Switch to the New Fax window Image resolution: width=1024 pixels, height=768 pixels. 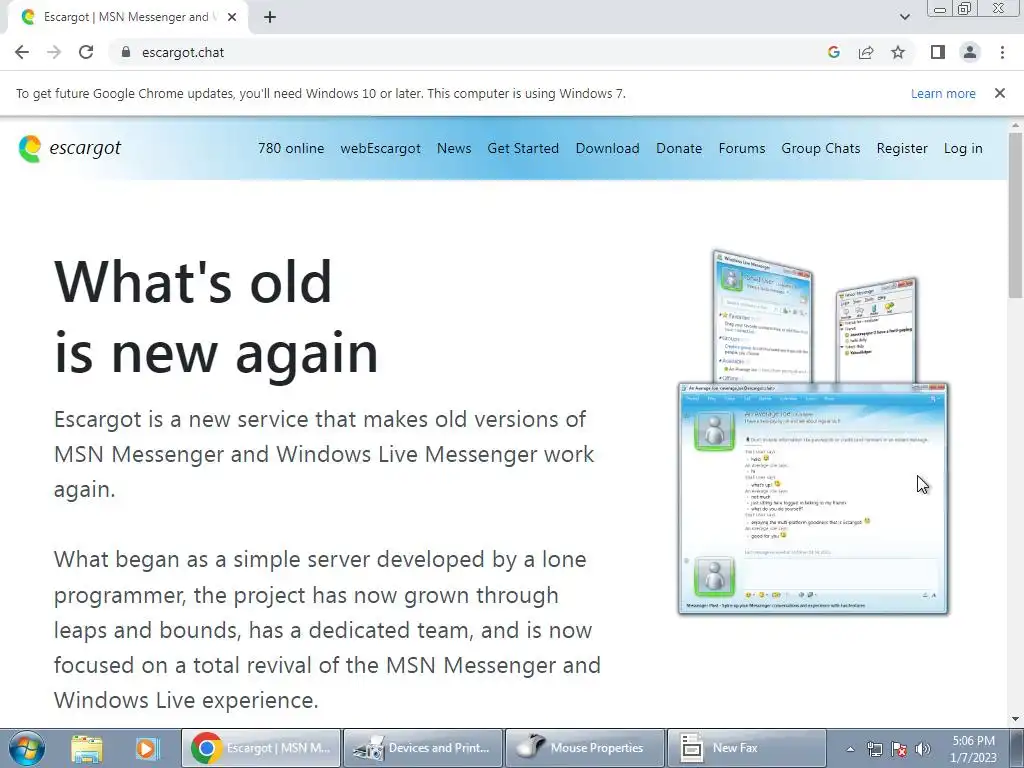(746, 748)
